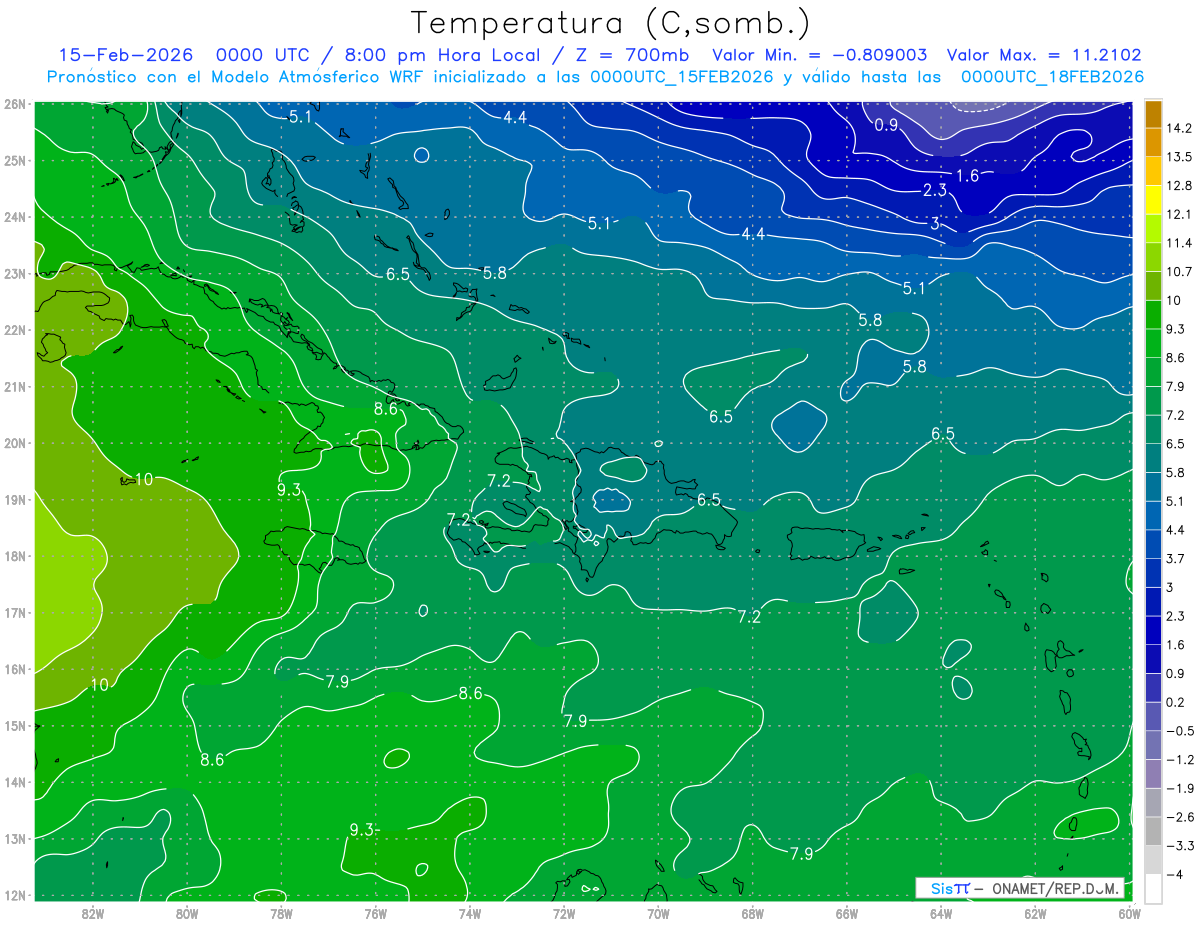The height and width of the screenshot is (927, 1200).
Task: Click the colorbar label "13.5"
Action: 1179,157
